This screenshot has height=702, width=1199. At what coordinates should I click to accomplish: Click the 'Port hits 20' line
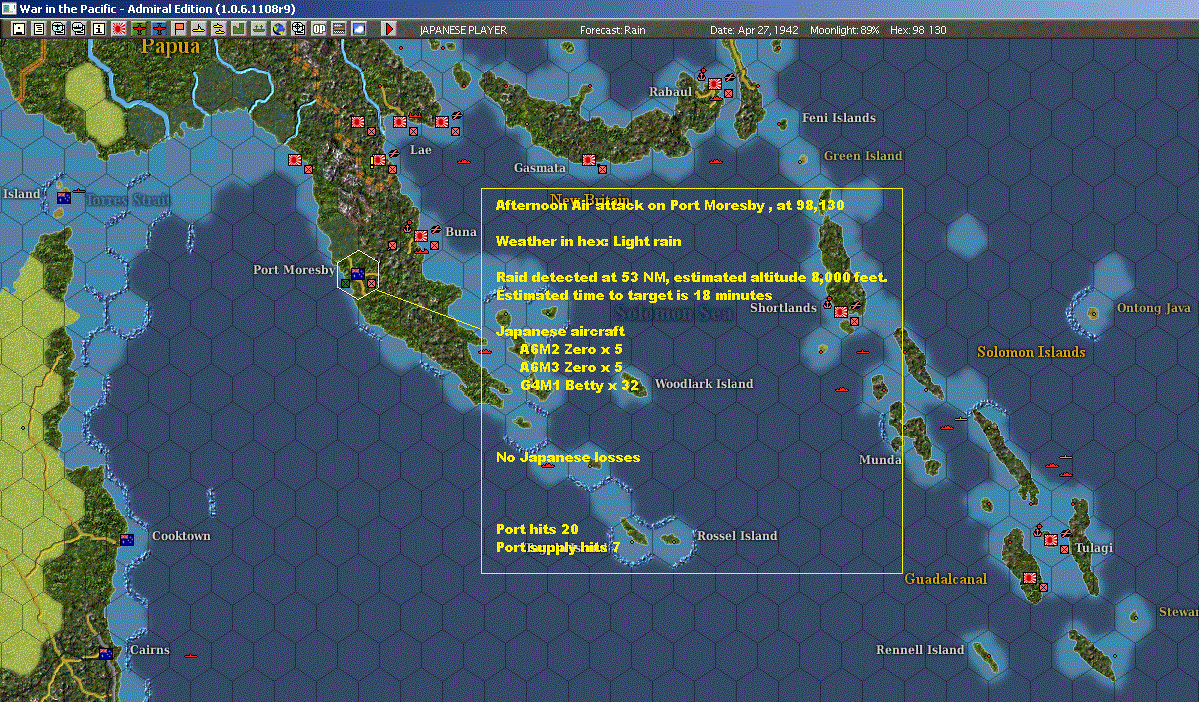point(537,529)
